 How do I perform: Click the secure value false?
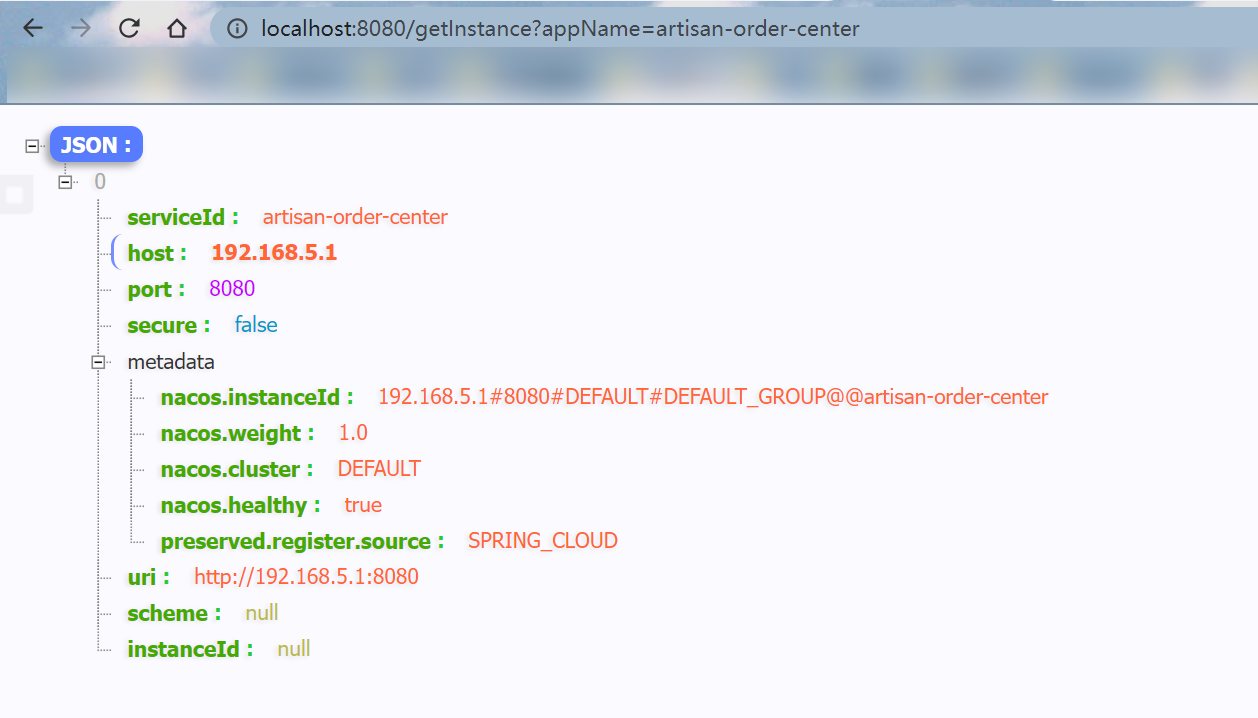[256, 325]
